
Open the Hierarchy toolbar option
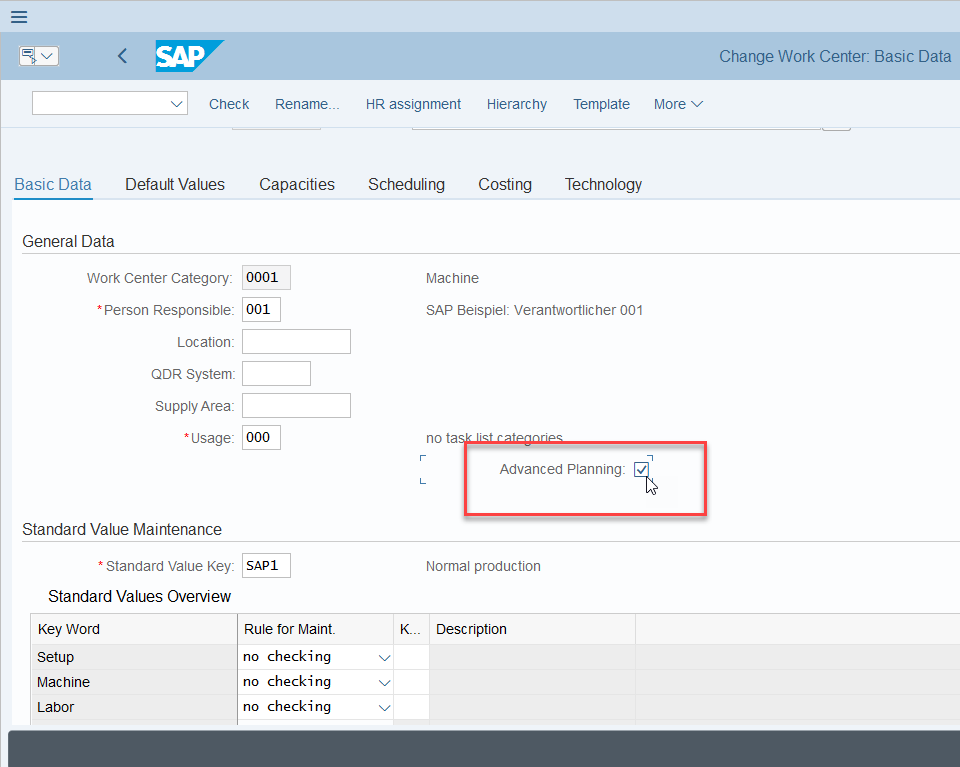click(x=517, y=104)
